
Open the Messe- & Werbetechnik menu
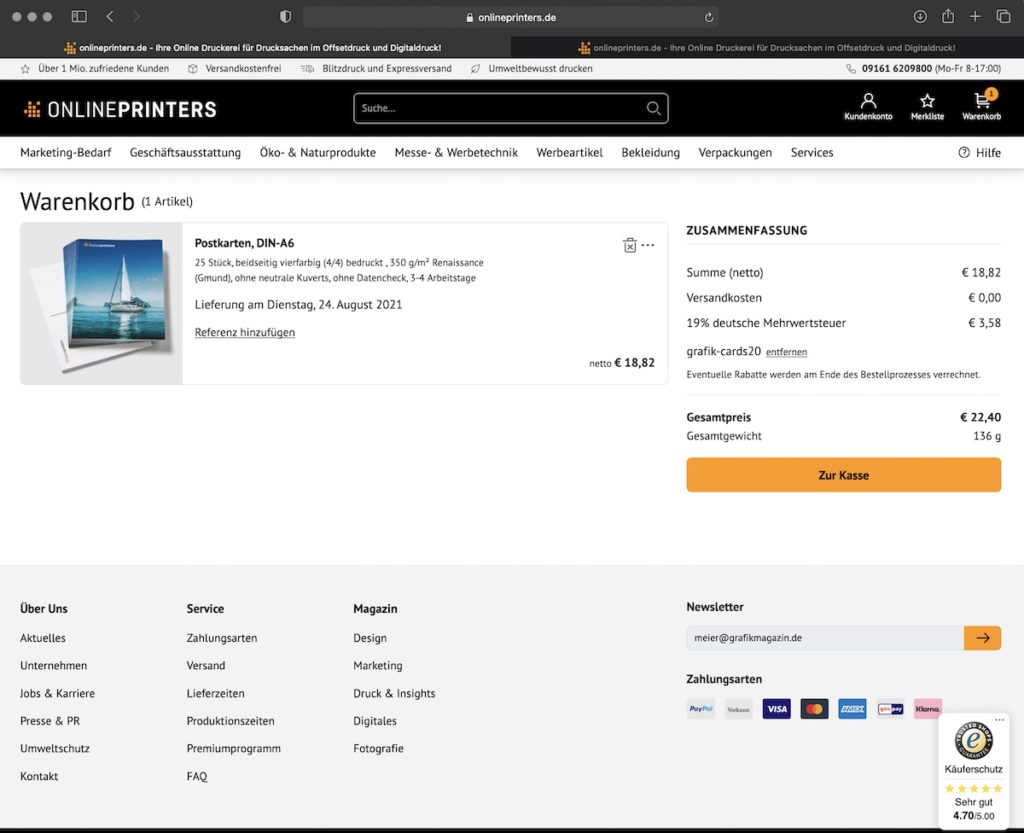pyautogui.click(x=456, y=153)
